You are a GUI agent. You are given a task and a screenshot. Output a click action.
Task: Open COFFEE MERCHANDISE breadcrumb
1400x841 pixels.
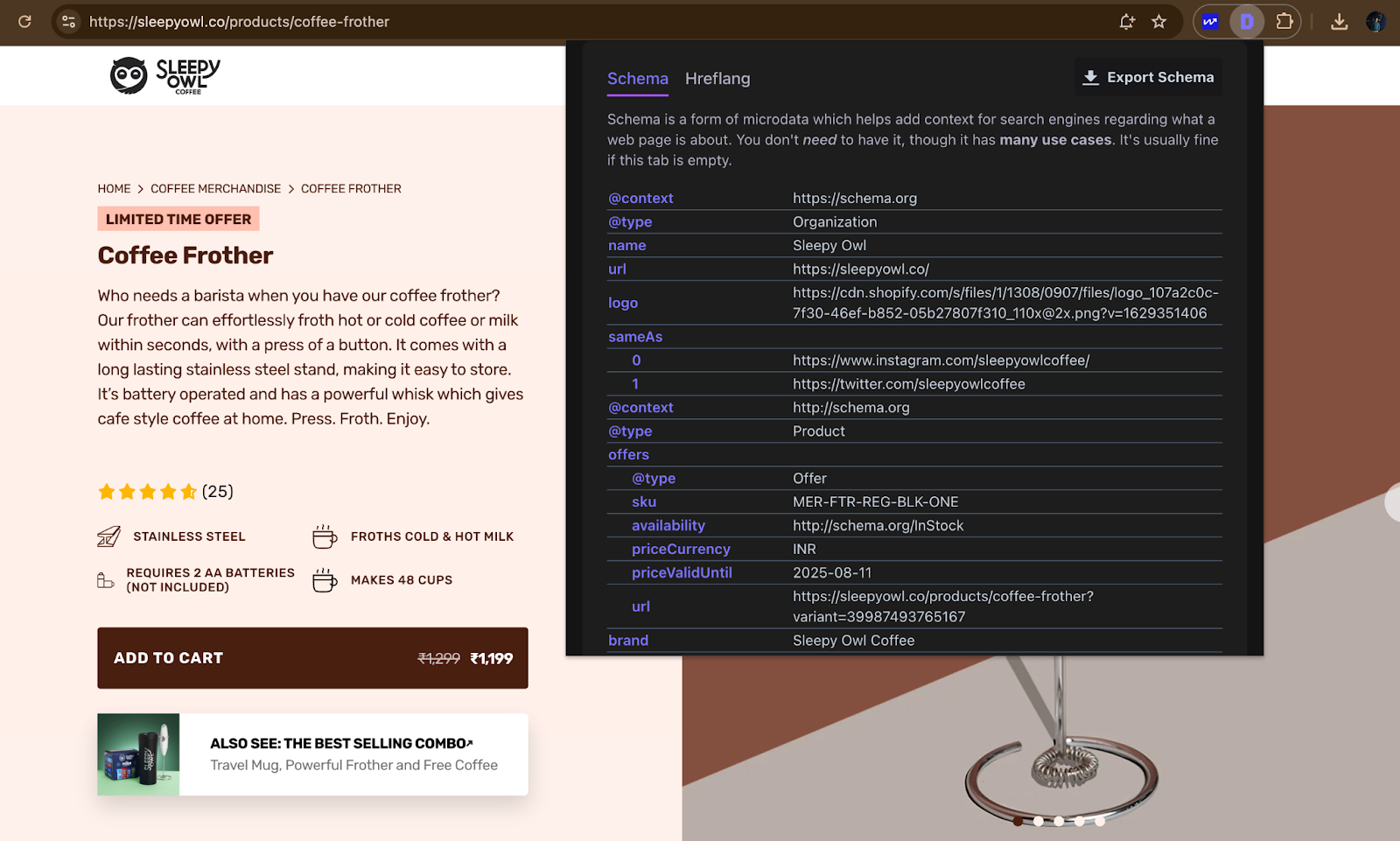coord(216,189)
